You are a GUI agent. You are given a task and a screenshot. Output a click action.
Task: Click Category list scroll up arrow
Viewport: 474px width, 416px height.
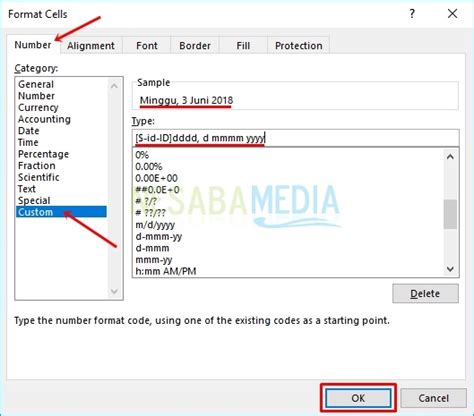click(x=114, y=86)
